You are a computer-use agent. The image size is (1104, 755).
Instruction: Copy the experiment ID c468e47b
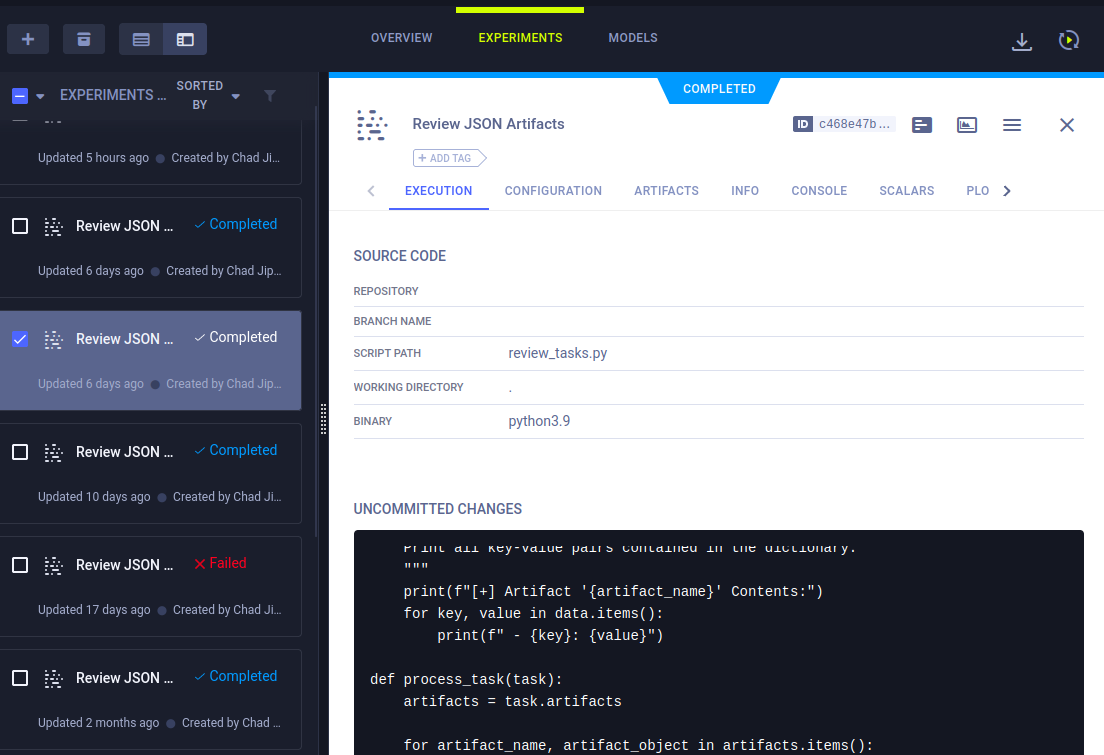point(845,124)
